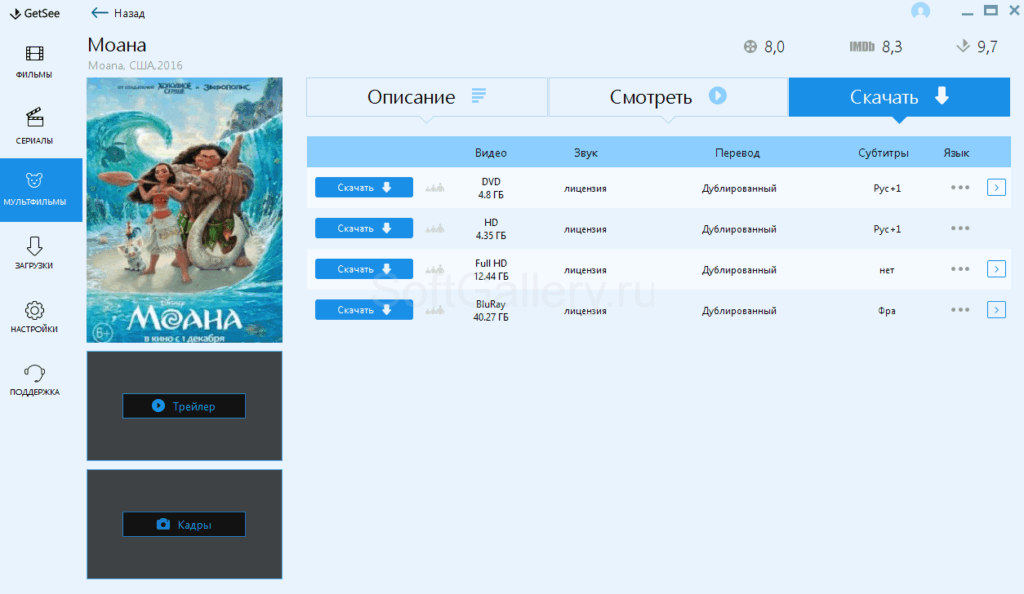Viewport: 1024px width, 594px height.
Task: Switch to the Описание tab
Action: (x=426, y=97)
